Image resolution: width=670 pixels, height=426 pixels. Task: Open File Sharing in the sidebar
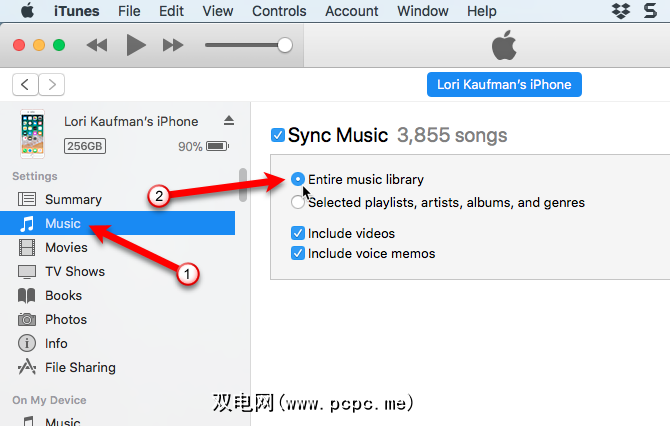[80, 368]
